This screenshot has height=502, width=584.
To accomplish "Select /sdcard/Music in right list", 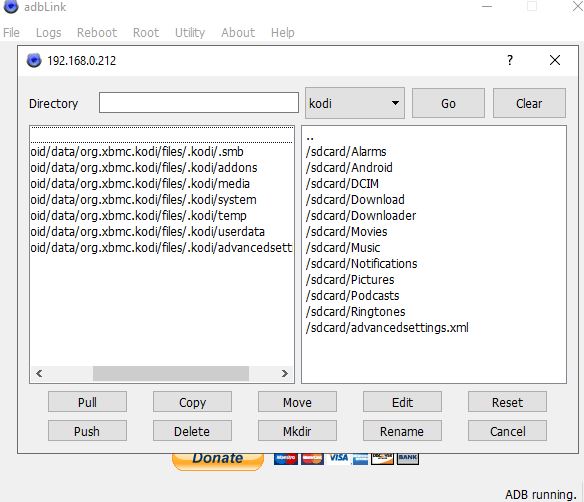I will [x=434, y=248].
